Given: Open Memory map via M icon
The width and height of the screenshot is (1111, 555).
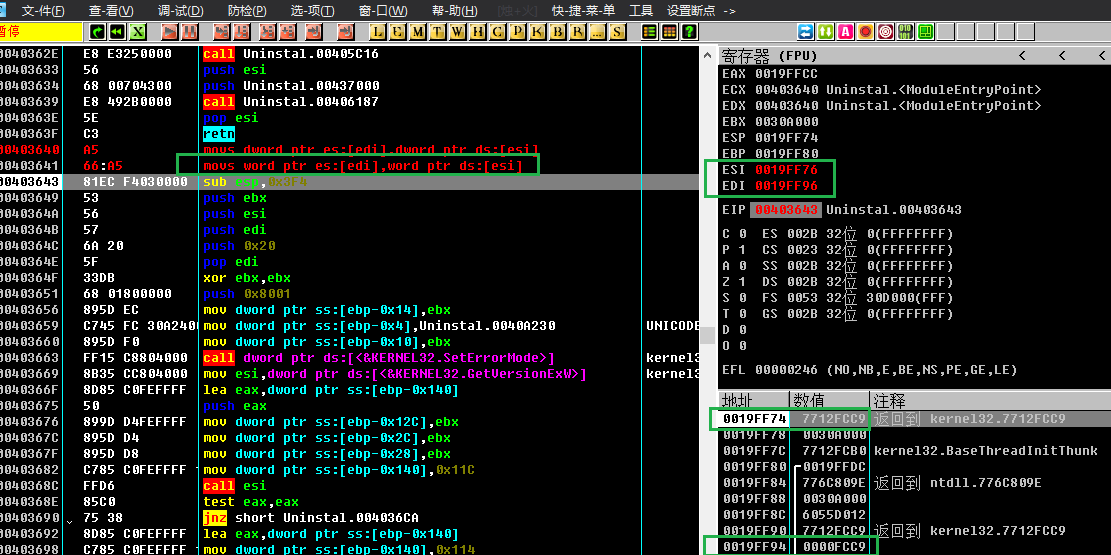Looking at the screenshot, I should (x=416, y=32).
